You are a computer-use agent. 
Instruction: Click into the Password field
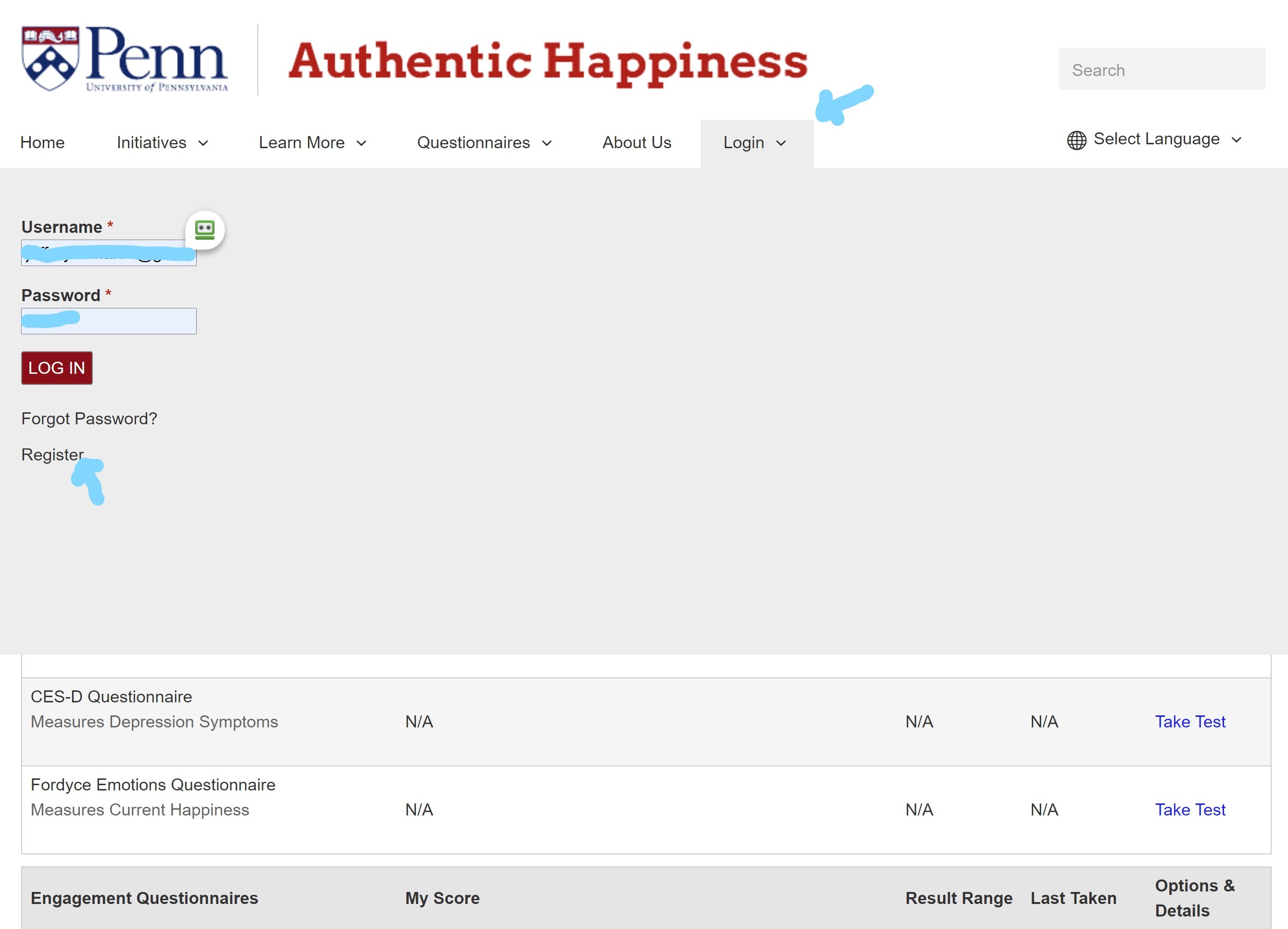click(109, 321)
